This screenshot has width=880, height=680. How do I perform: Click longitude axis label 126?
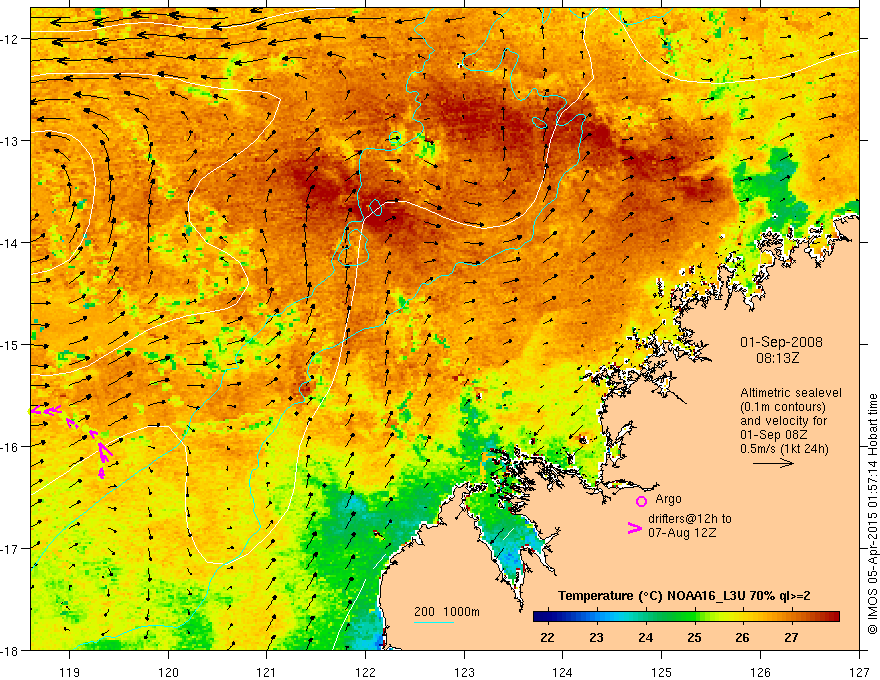pos(760,672)
